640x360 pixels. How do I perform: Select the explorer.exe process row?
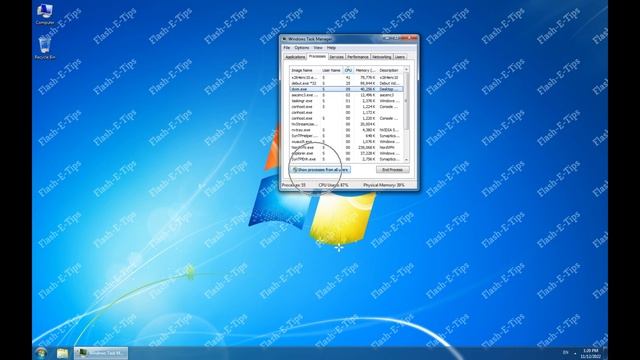tap(346, 153)
